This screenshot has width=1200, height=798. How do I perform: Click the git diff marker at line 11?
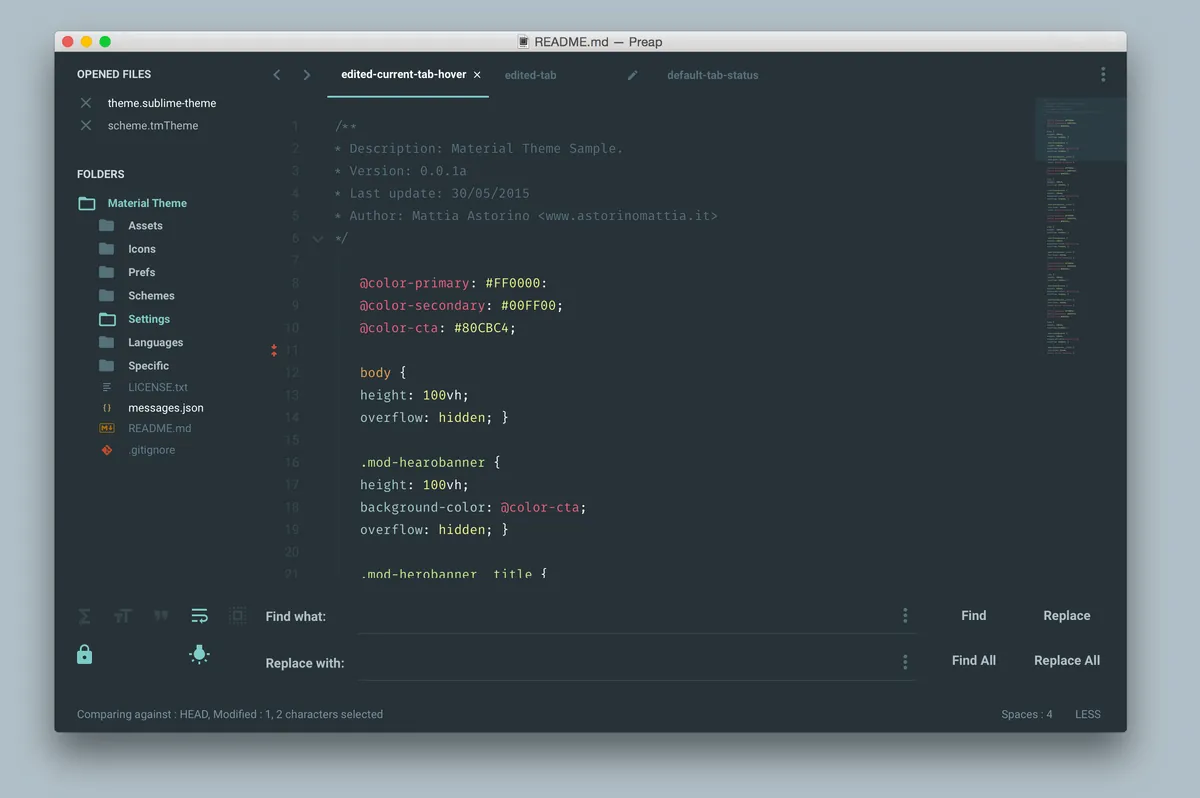(274, 350)
